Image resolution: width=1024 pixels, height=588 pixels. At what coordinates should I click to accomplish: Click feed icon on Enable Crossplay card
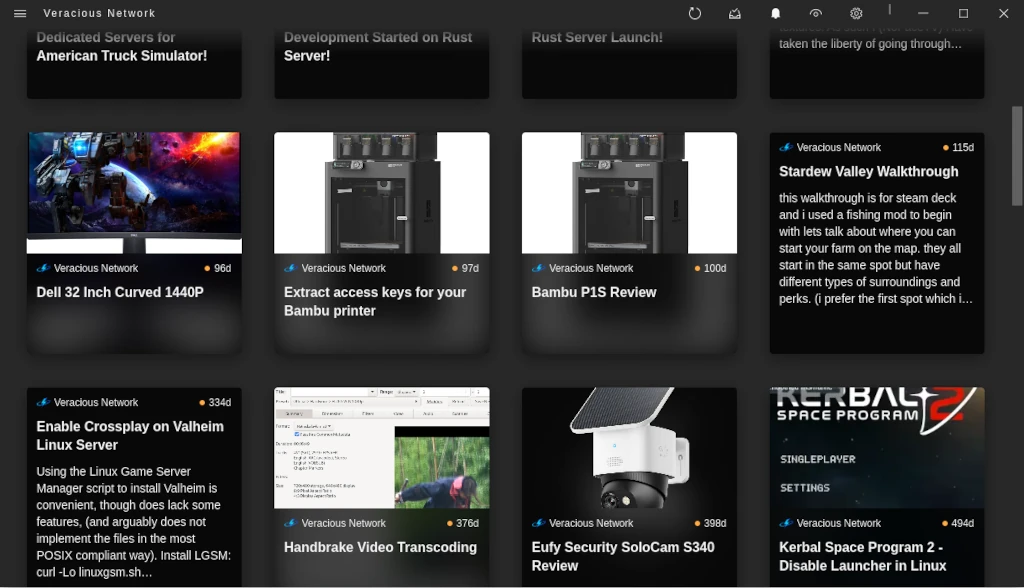43,403
